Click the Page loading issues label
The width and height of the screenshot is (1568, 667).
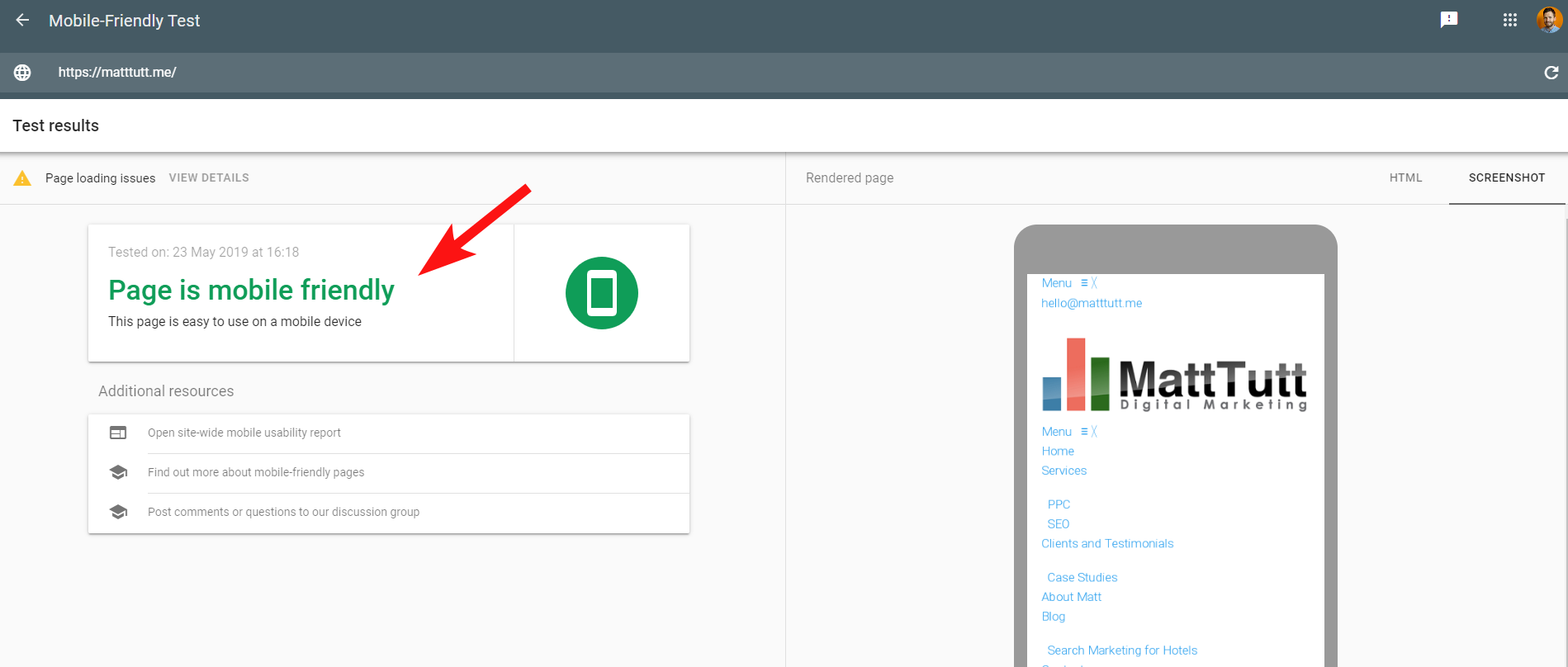click(100, 178)
